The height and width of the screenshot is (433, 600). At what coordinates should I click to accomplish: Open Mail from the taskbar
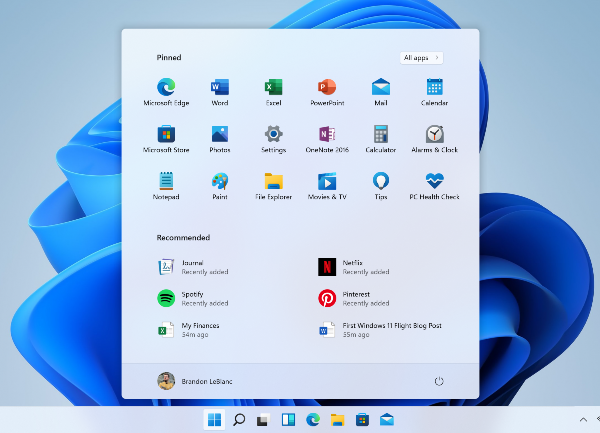click(387, 420)
